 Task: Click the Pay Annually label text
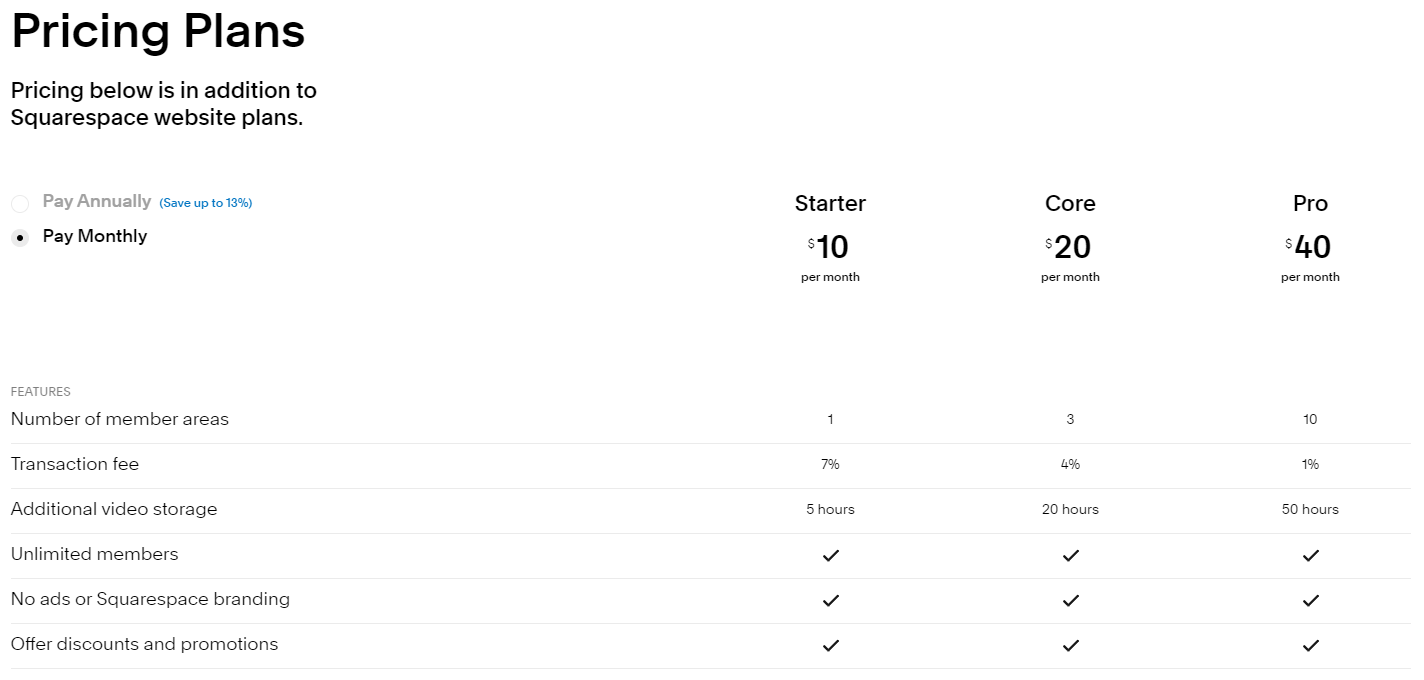pos(97,202)
